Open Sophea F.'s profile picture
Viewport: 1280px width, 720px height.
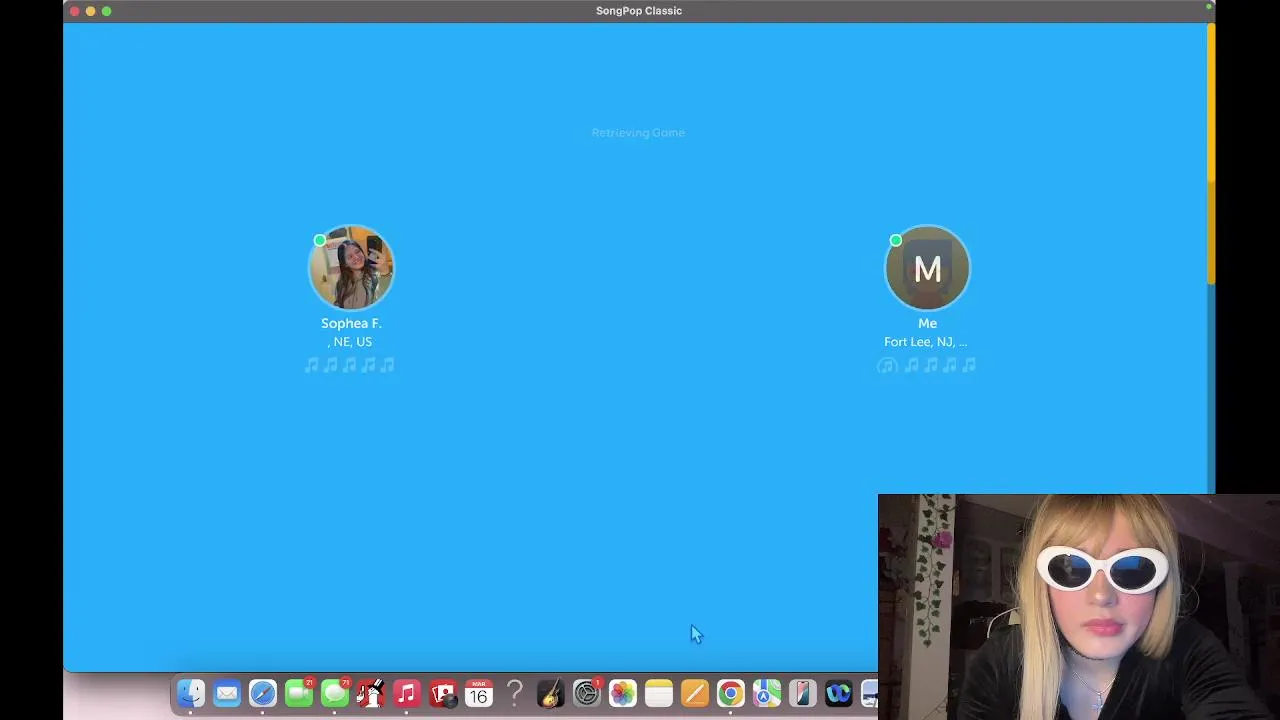coord(351,267)
